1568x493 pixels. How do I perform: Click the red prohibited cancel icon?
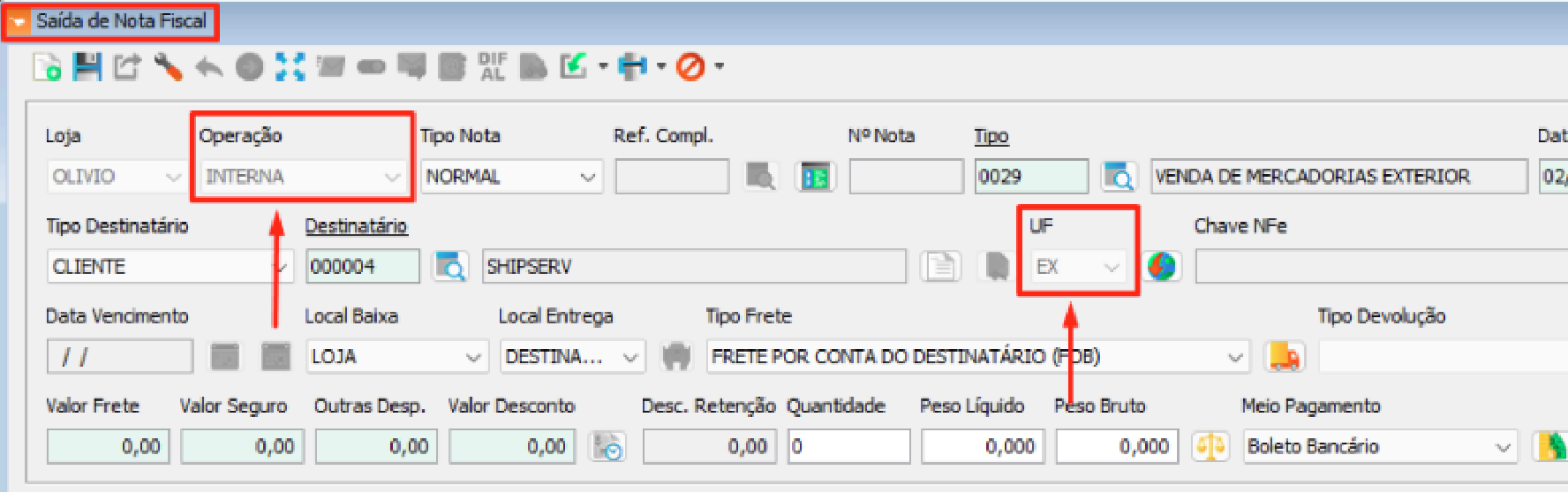point(690,67)
